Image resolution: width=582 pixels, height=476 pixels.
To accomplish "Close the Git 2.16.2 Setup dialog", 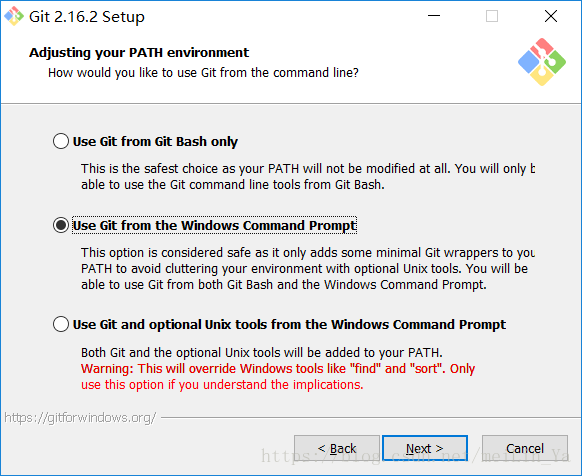I will (x=551, y=16).
